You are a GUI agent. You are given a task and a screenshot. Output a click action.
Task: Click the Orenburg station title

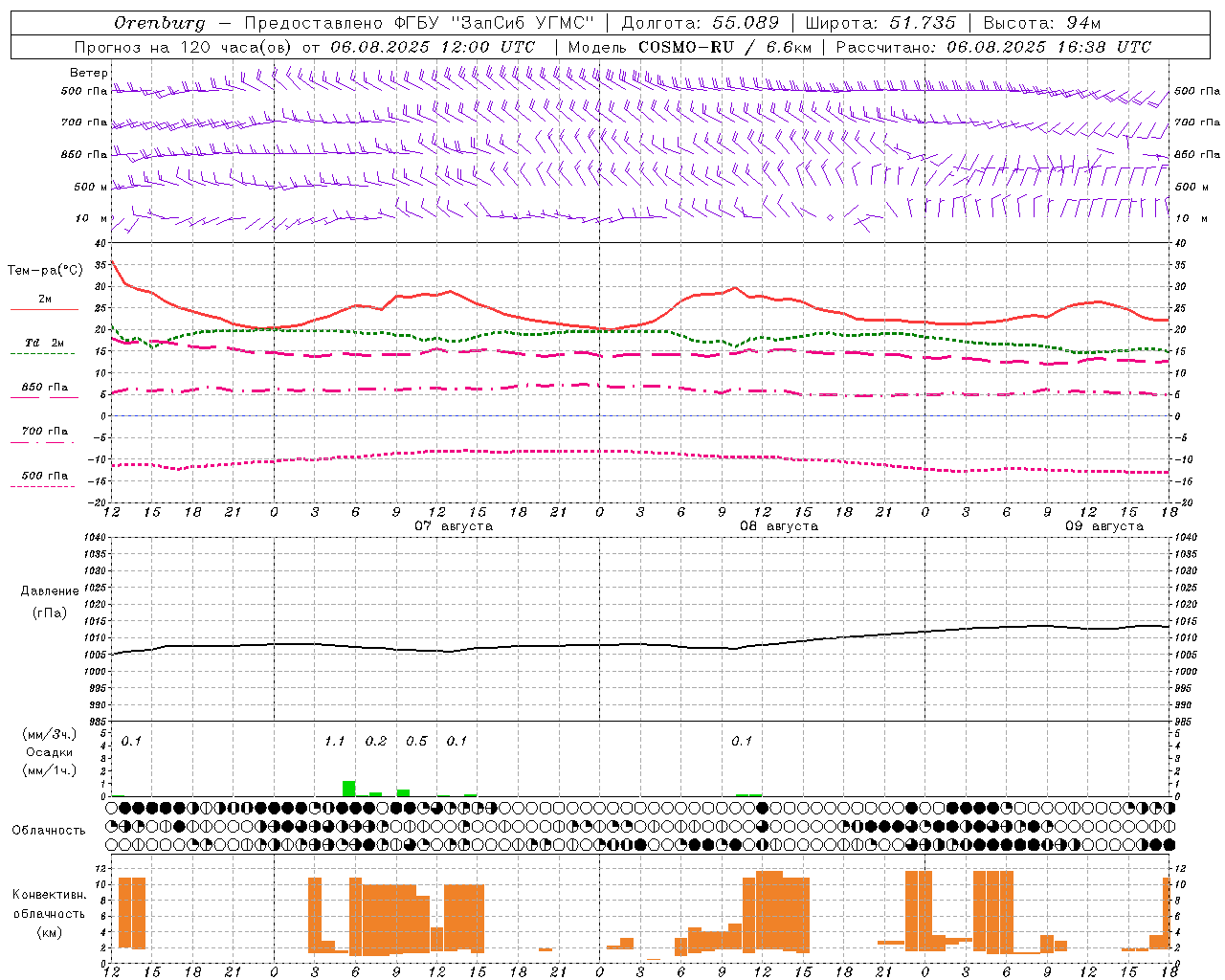click(x=160, y=23)
